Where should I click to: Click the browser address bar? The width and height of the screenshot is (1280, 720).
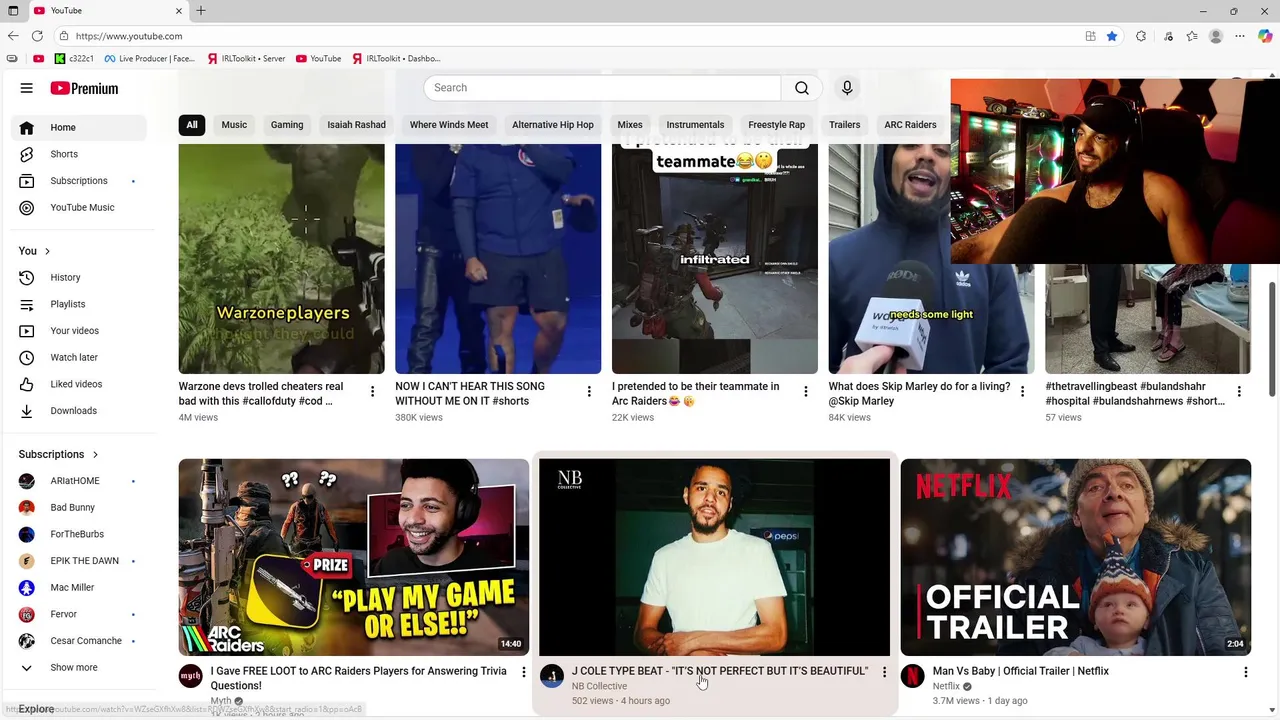(570, 36)
